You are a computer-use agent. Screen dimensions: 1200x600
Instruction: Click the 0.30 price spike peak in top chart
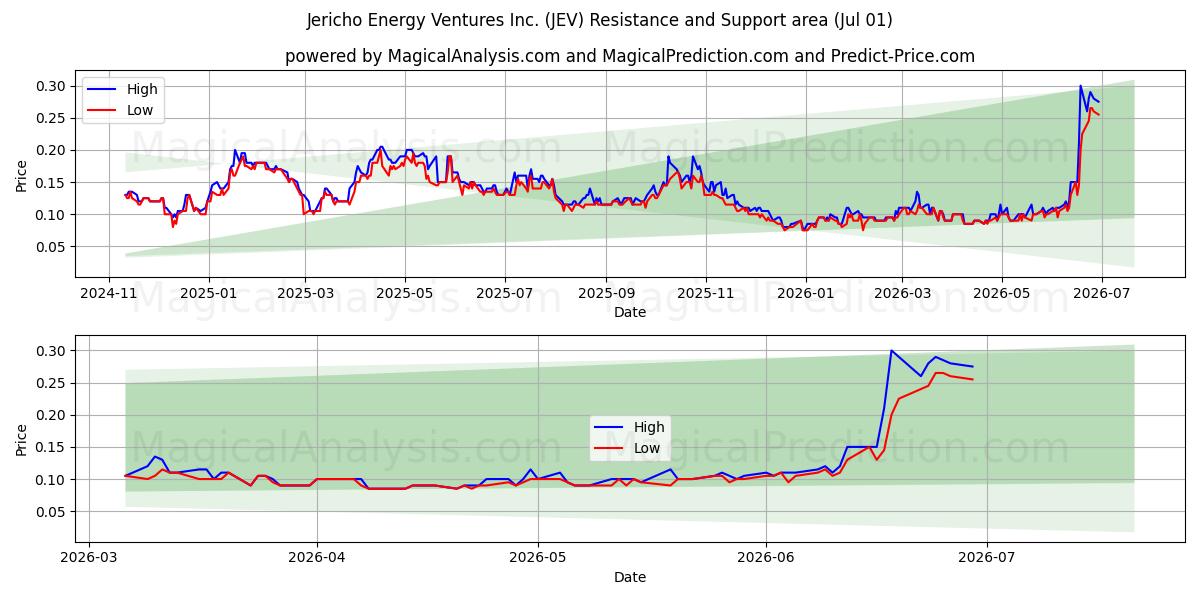point(1080,86)
